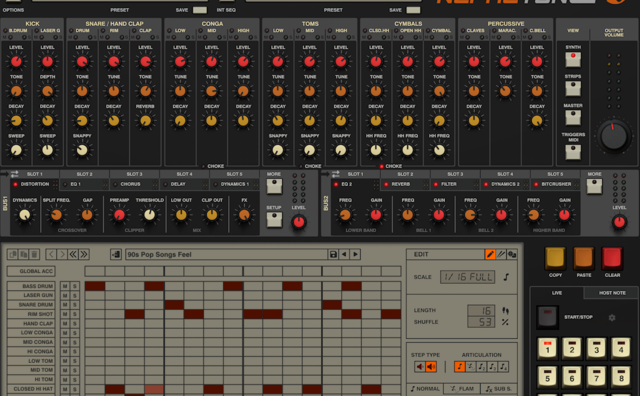Image resolution: width=640 pixels, height=396 pixels.
Task: Select the sub step 4 articulation icon
Action: [x=504, y=367]
